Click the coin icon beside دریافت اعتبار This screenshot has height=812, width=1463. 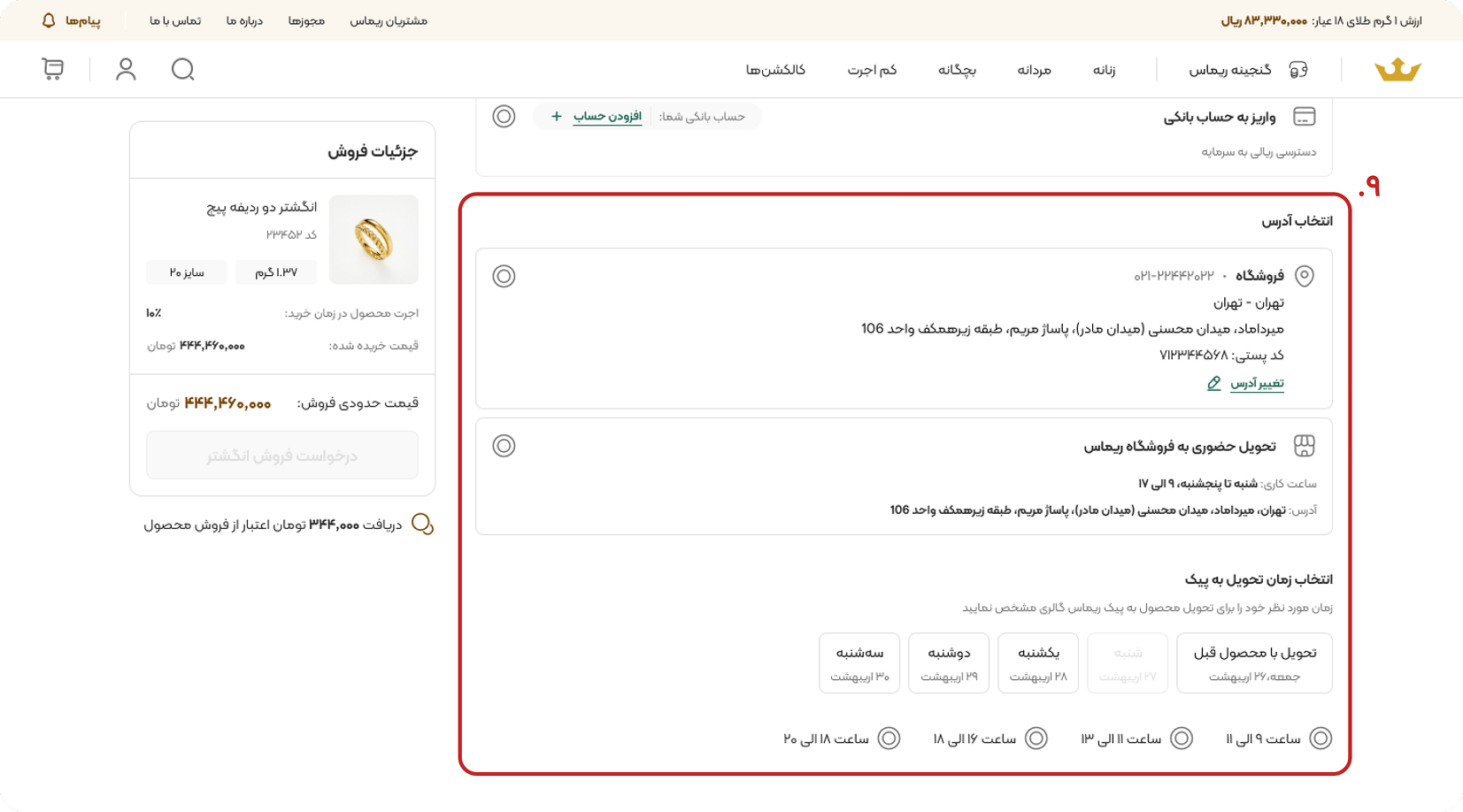[x=422, y=525]
